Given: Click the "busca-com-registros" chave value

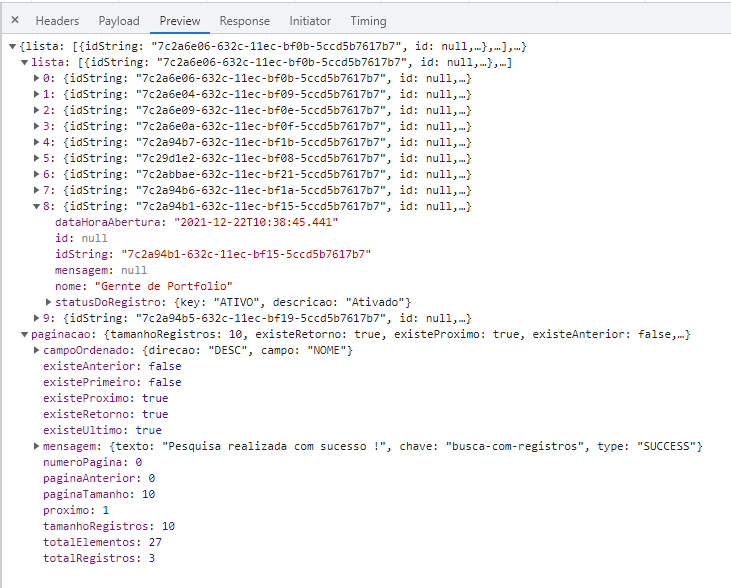Looking at the screenshot, I should [x=515, y=446].
